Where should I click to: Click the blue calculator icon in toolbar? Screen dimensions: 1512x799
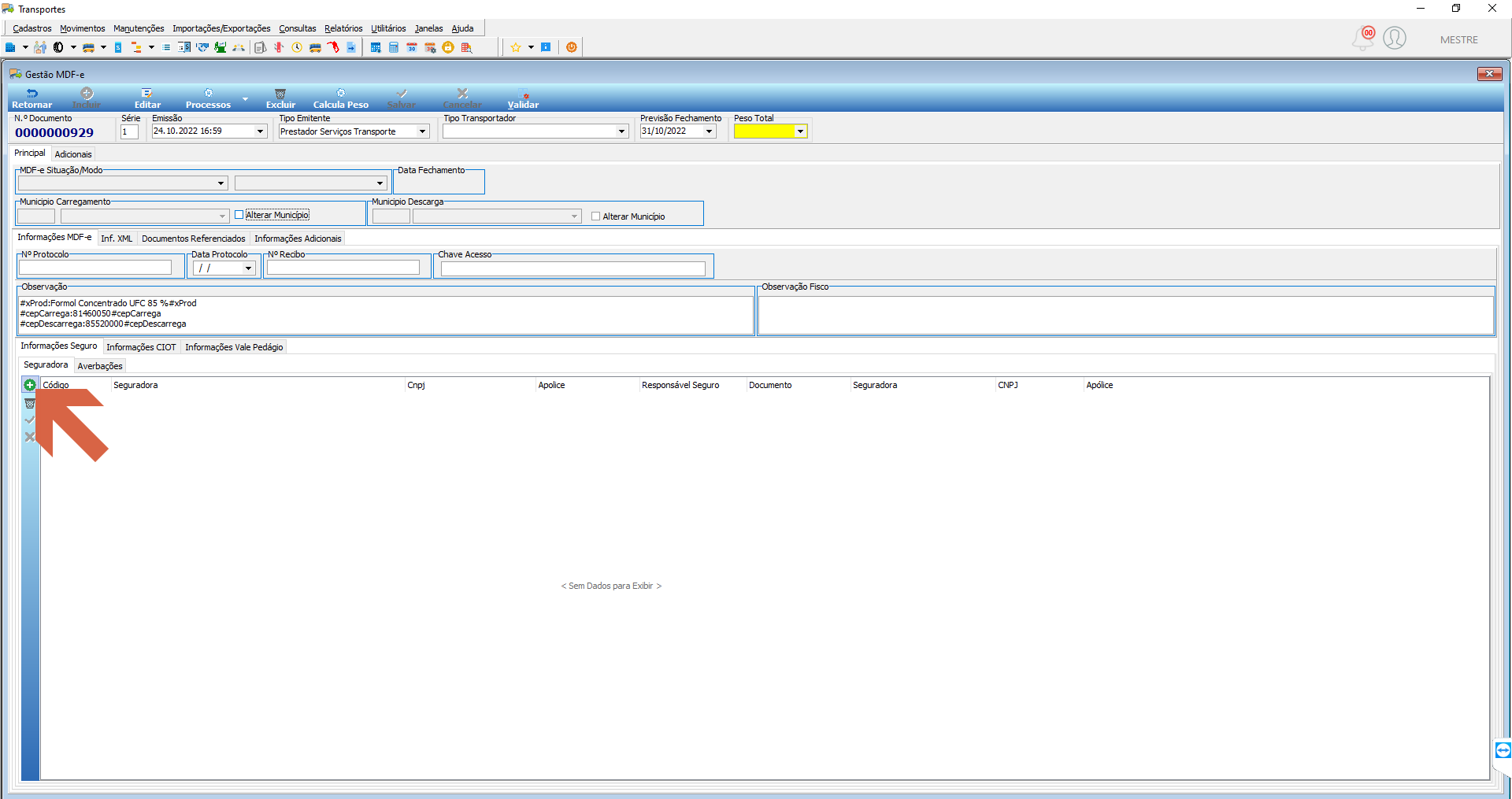coord(394,47)
